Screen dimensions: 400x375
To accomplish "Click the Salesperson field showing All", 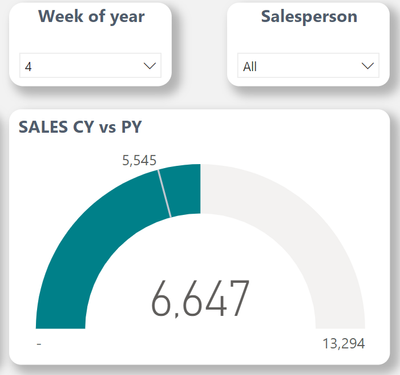I will 308,65.
